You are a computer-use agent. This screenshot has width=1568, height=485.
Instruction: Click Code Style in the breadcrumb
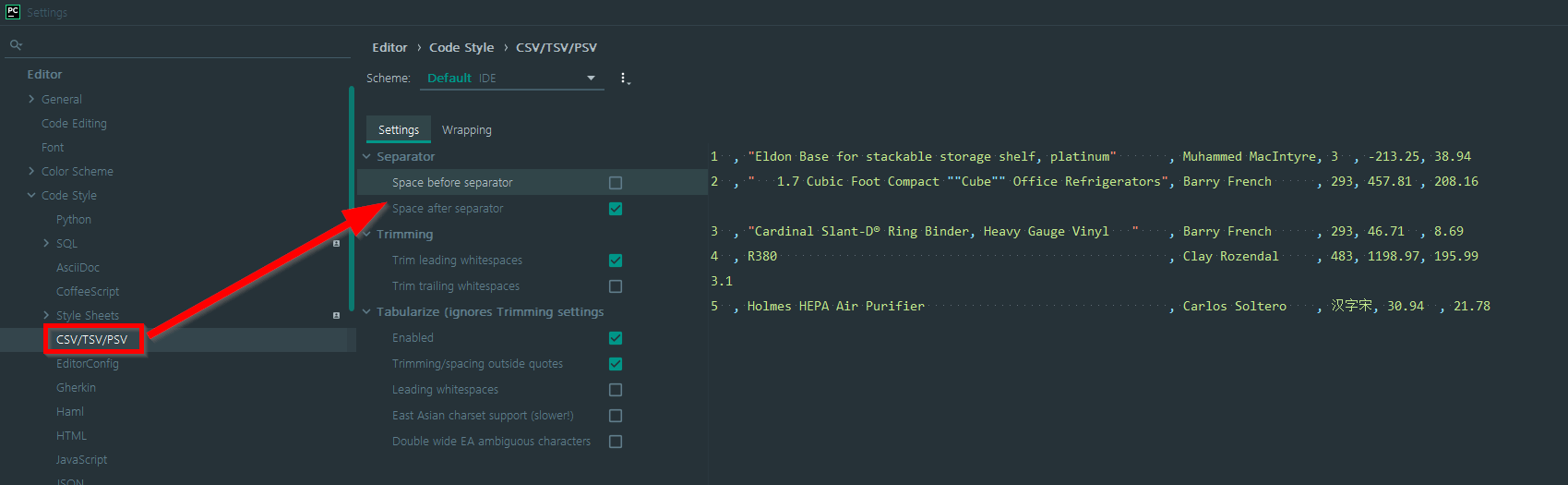tap(461, 47)
